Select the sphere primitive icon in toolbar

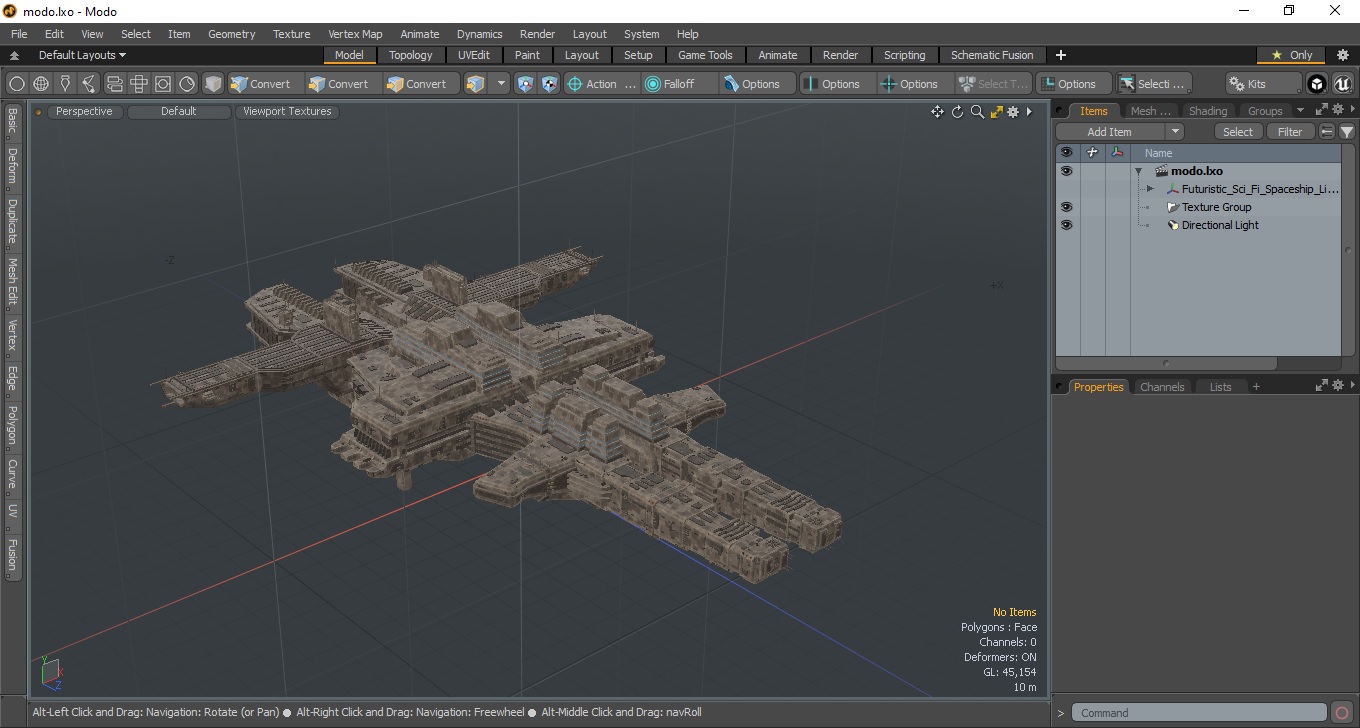[x=17, y=84]
